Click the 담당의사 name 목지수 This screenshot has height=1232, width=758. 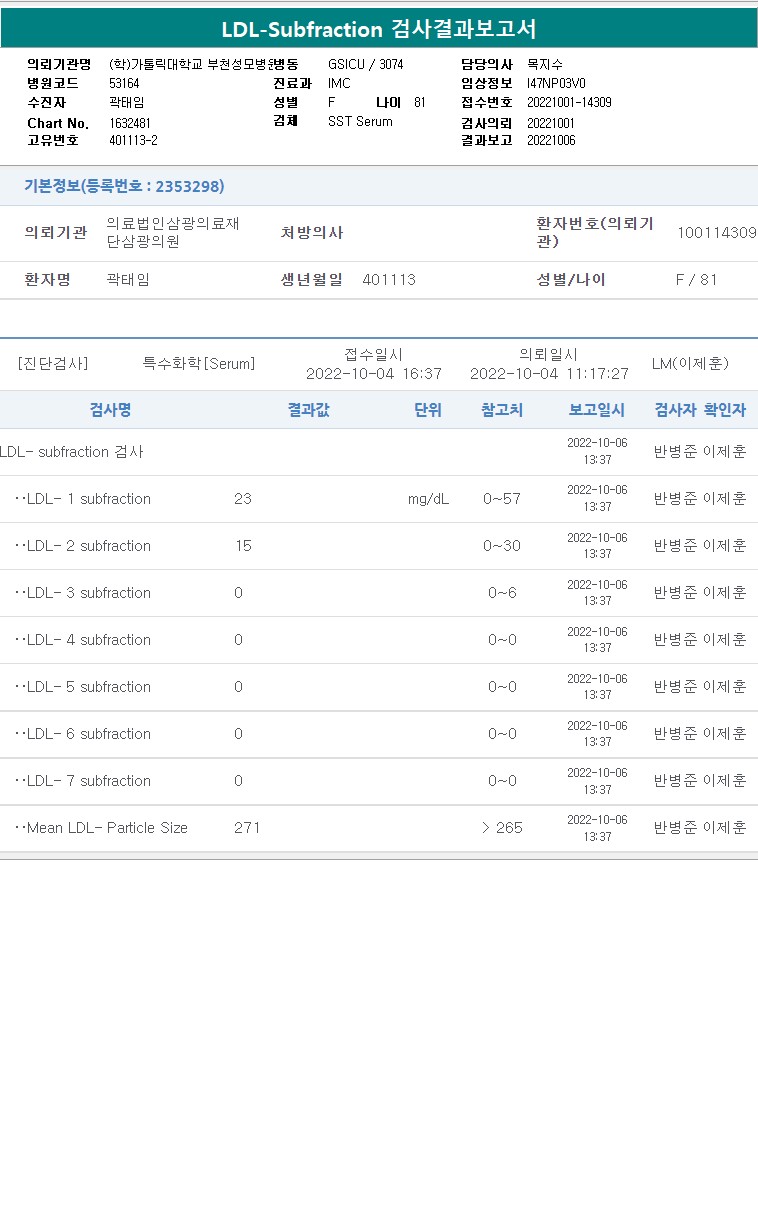pyautogui.click(x=545, y=64)
